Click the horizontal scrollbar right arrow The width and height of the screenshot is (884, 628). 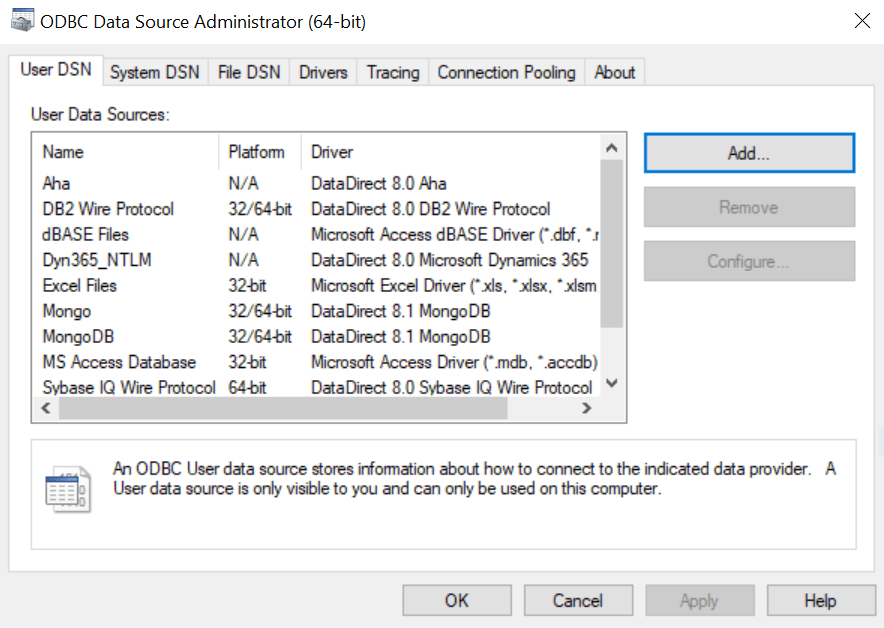point(587,410)
